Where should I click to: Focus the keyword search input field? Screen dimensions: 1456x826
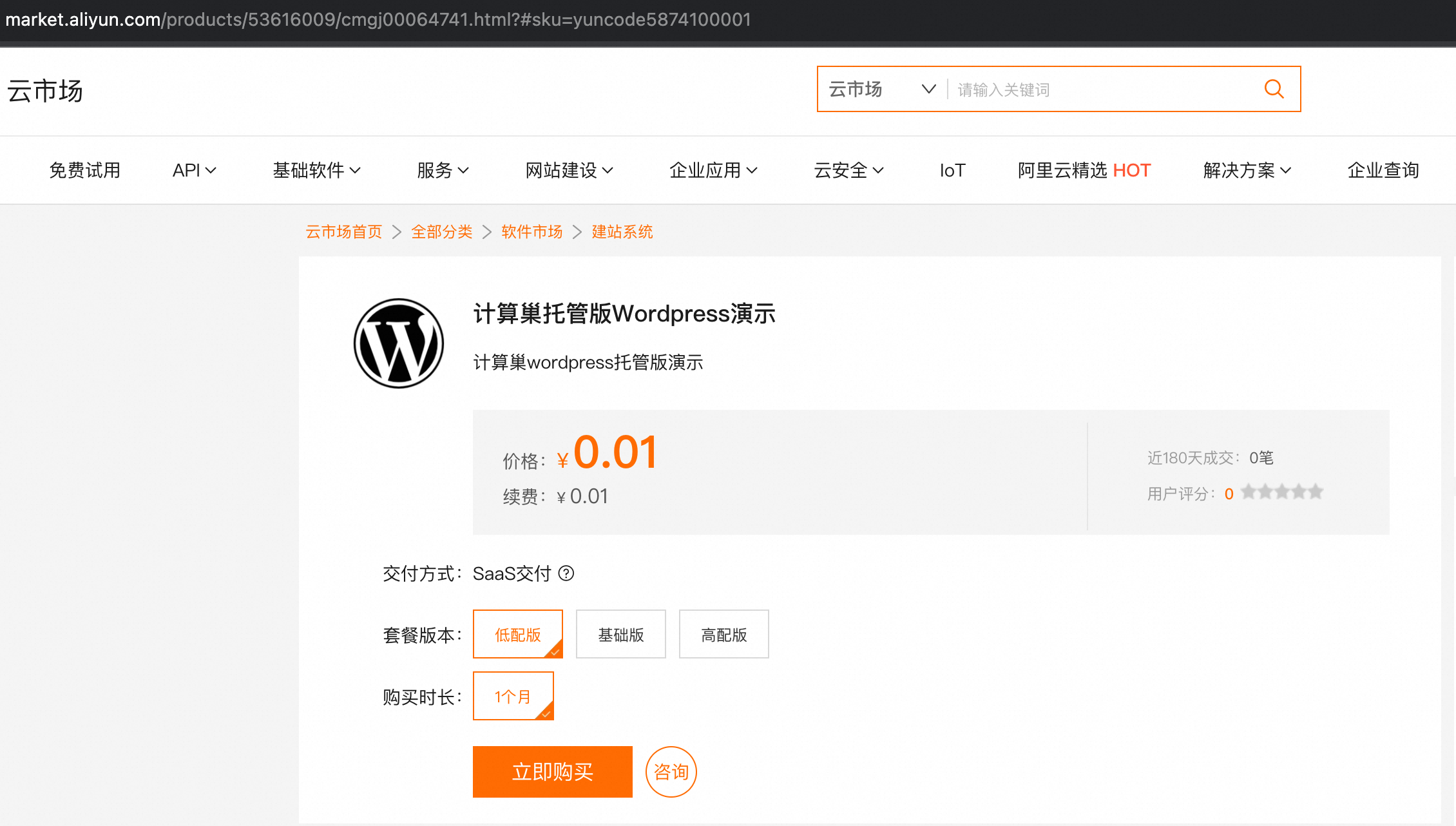[1102, 90]
